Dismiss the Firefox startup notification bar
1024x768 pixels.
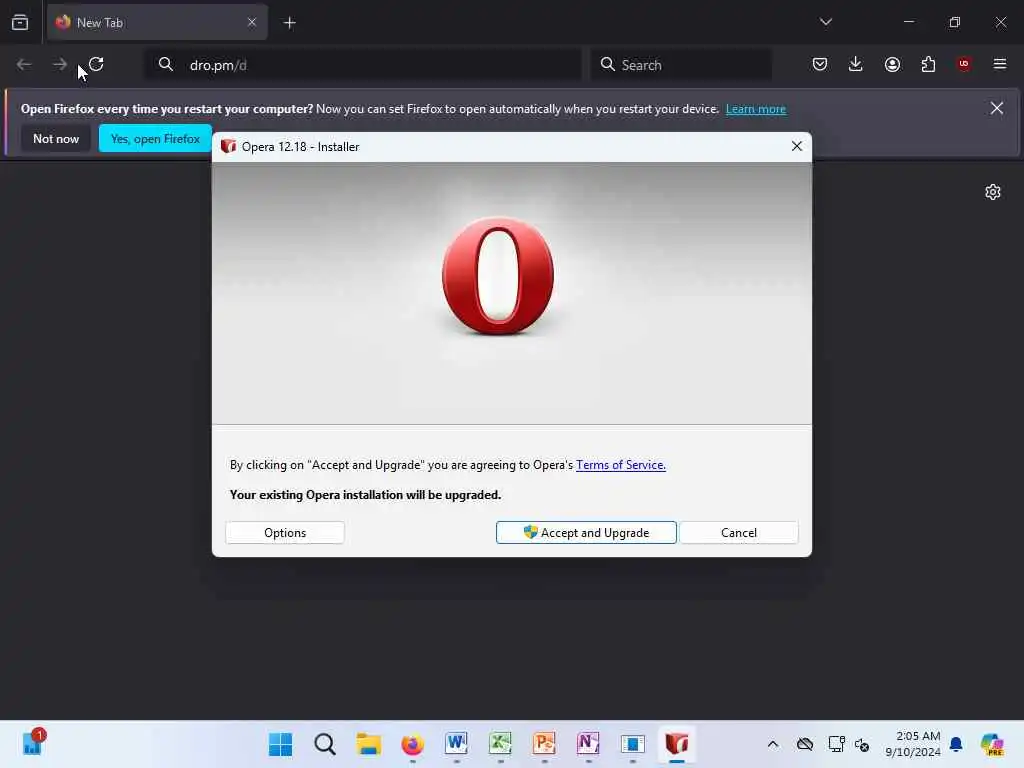click(997, 108)
